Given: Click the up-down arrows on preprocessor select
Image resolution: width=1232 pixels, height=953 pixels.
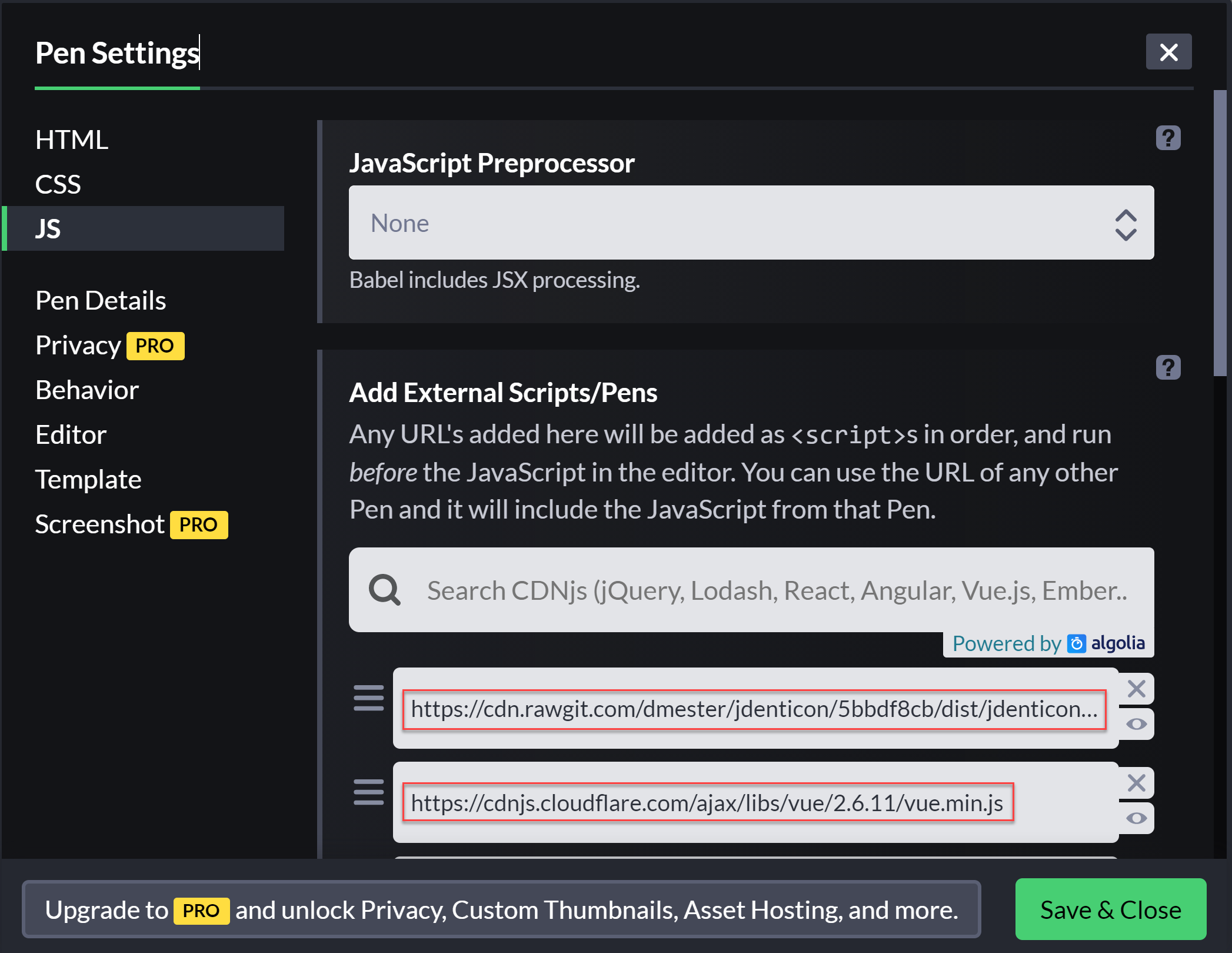Looking at the screenshot, I should pyautogui.click(x=1126, y=225).
